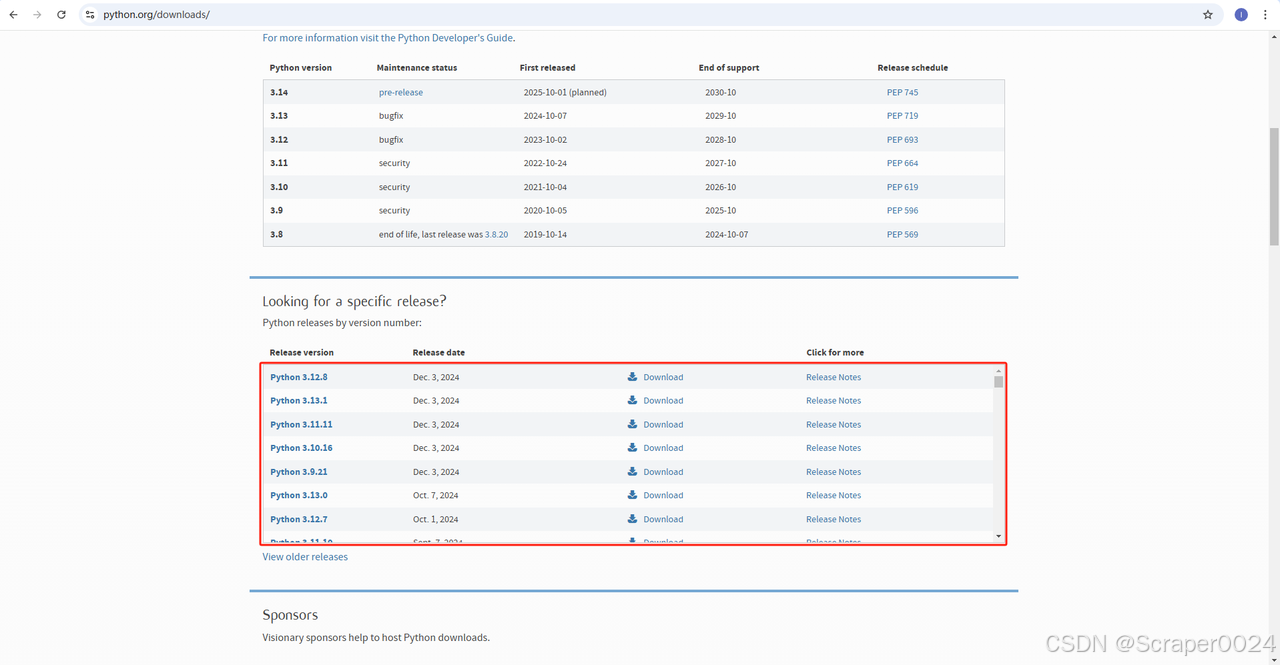The image size is (1280, 665).
Task: Click the release list scrollbar thumb
Action: click(x=998, y=382)
